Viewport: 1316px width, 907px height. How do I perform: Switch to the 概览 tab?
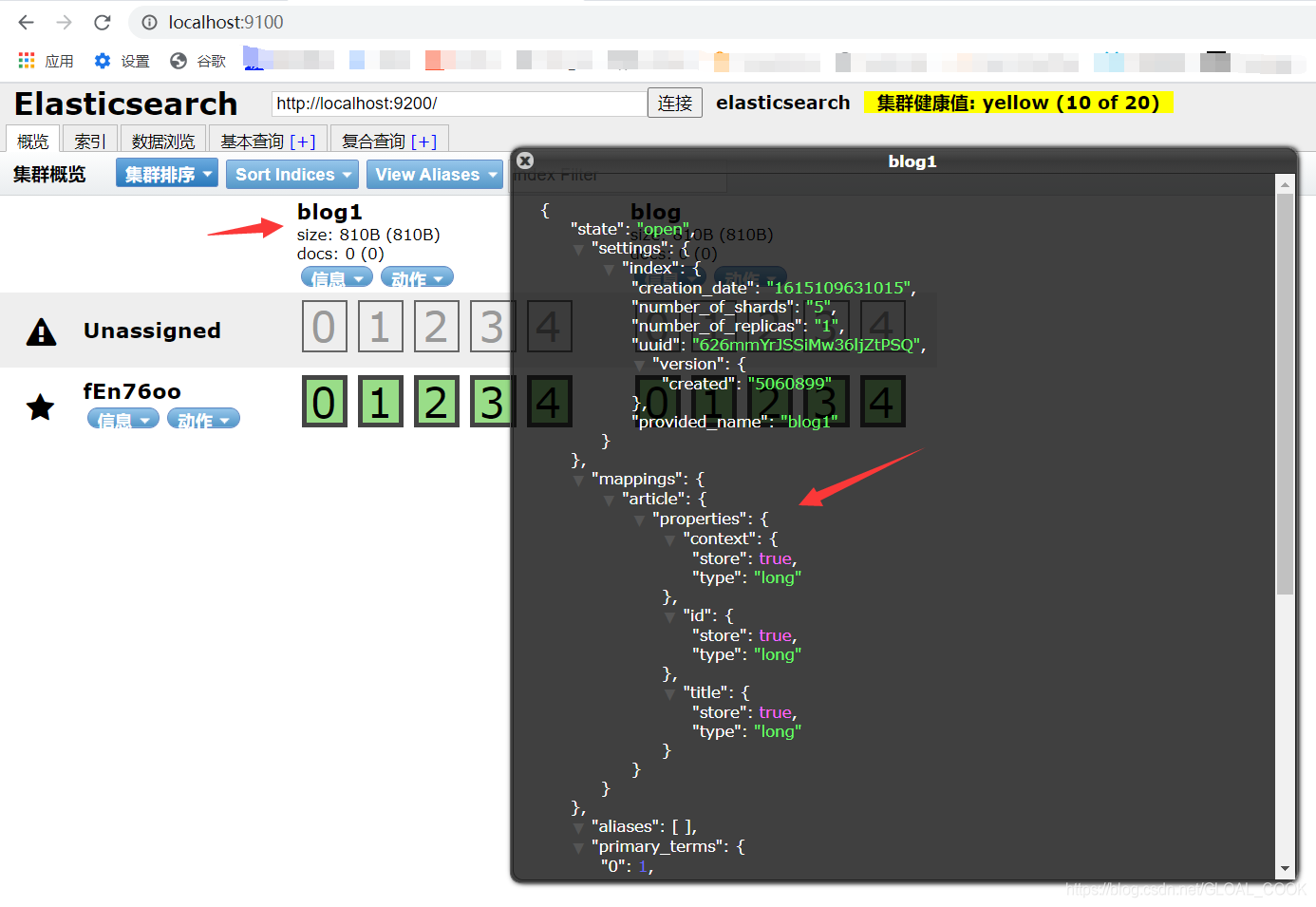(32, 141)
